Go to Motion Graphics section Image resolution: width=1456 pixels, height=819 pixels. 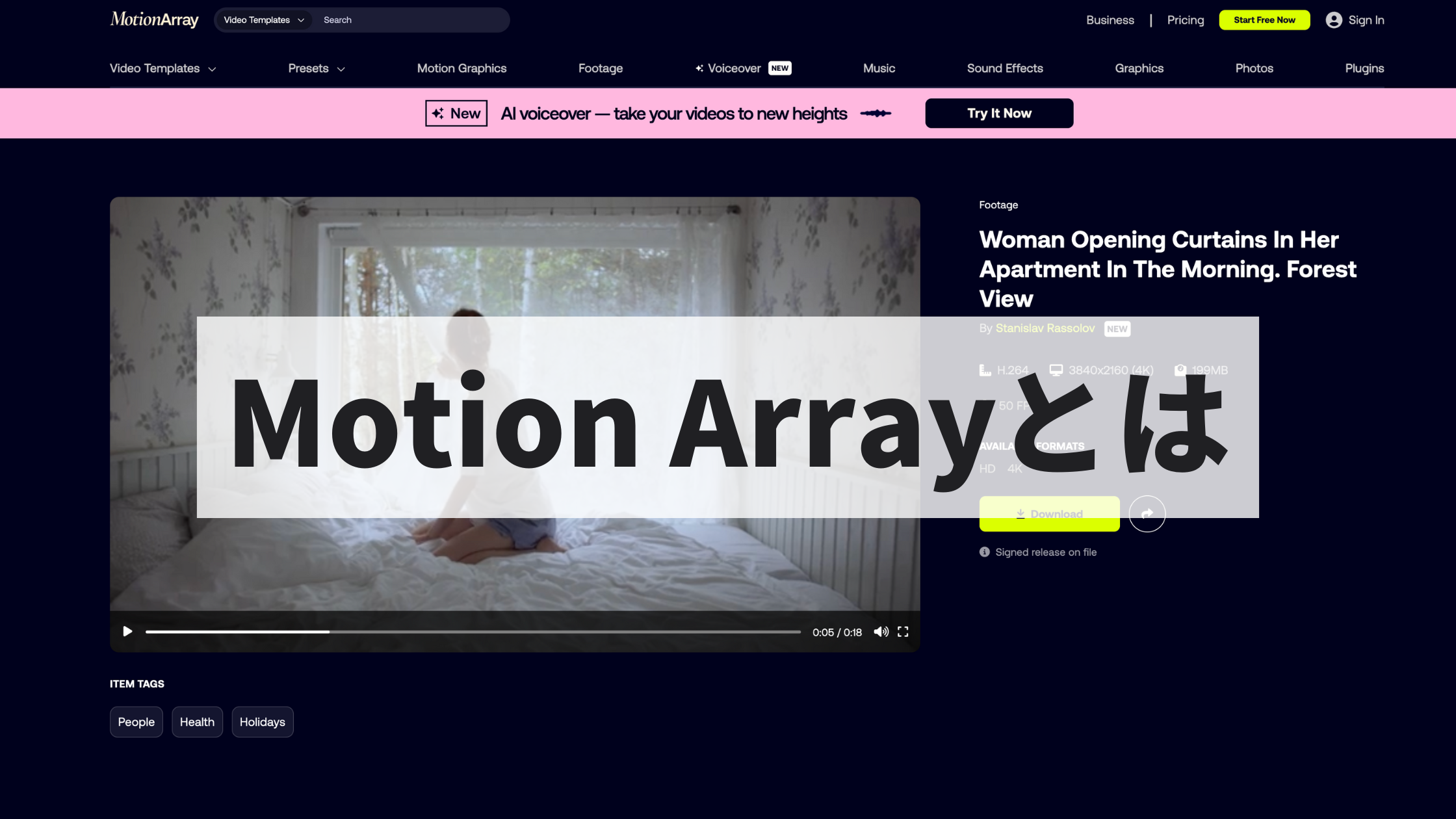461,68
